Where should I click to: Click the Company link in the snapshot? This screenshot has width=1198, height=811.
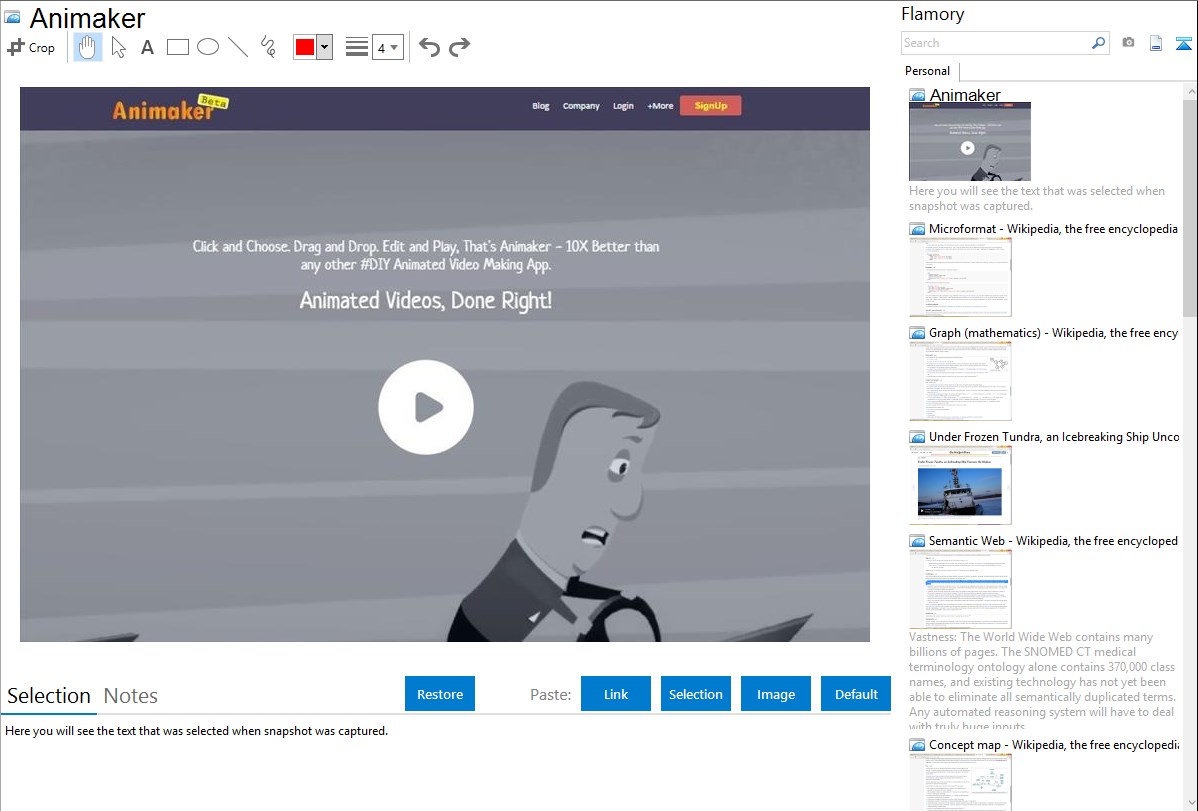[x=581, y=106]
